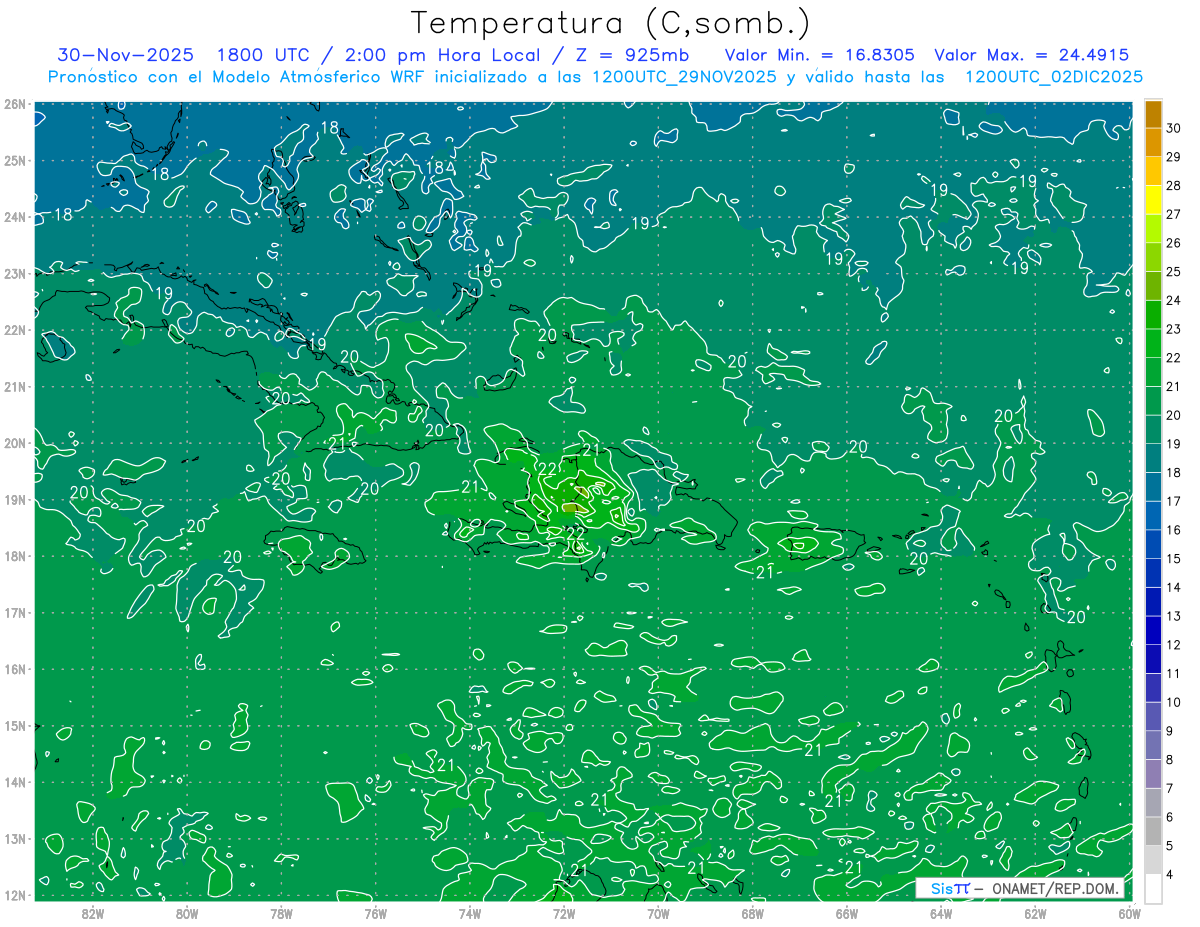Click the '13N' latitude axis label

[x=14, y=838]
